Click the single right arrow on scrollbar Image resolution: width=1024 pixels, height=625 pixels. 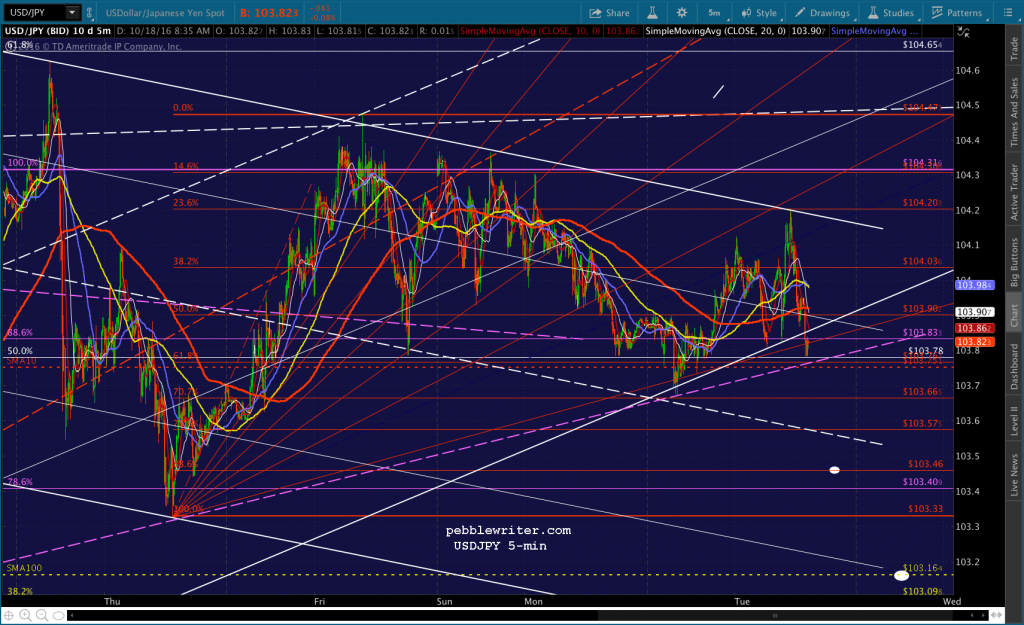click(983, 615)
